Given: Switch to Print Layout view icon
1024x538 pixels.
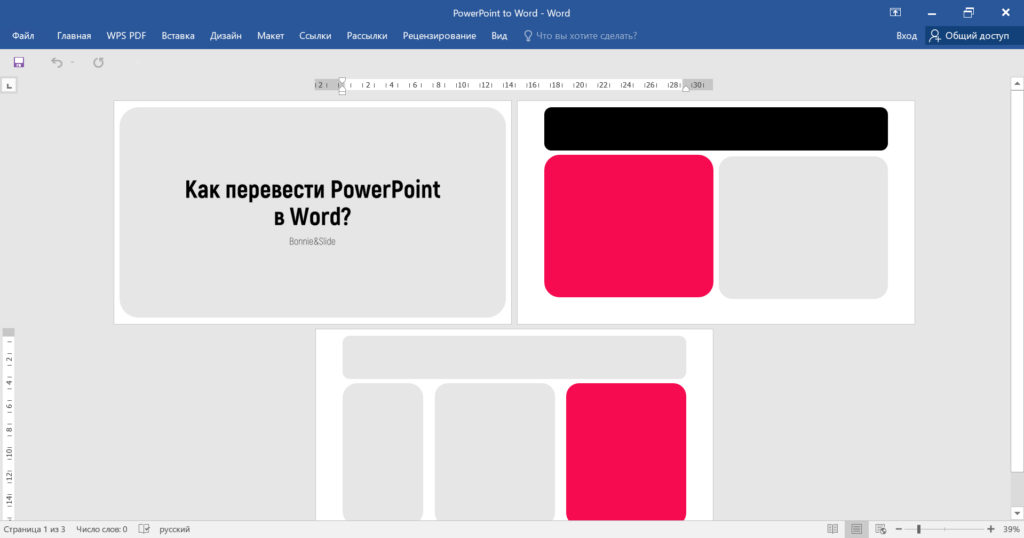Looking at the screenshot, I should coord(856,530).
